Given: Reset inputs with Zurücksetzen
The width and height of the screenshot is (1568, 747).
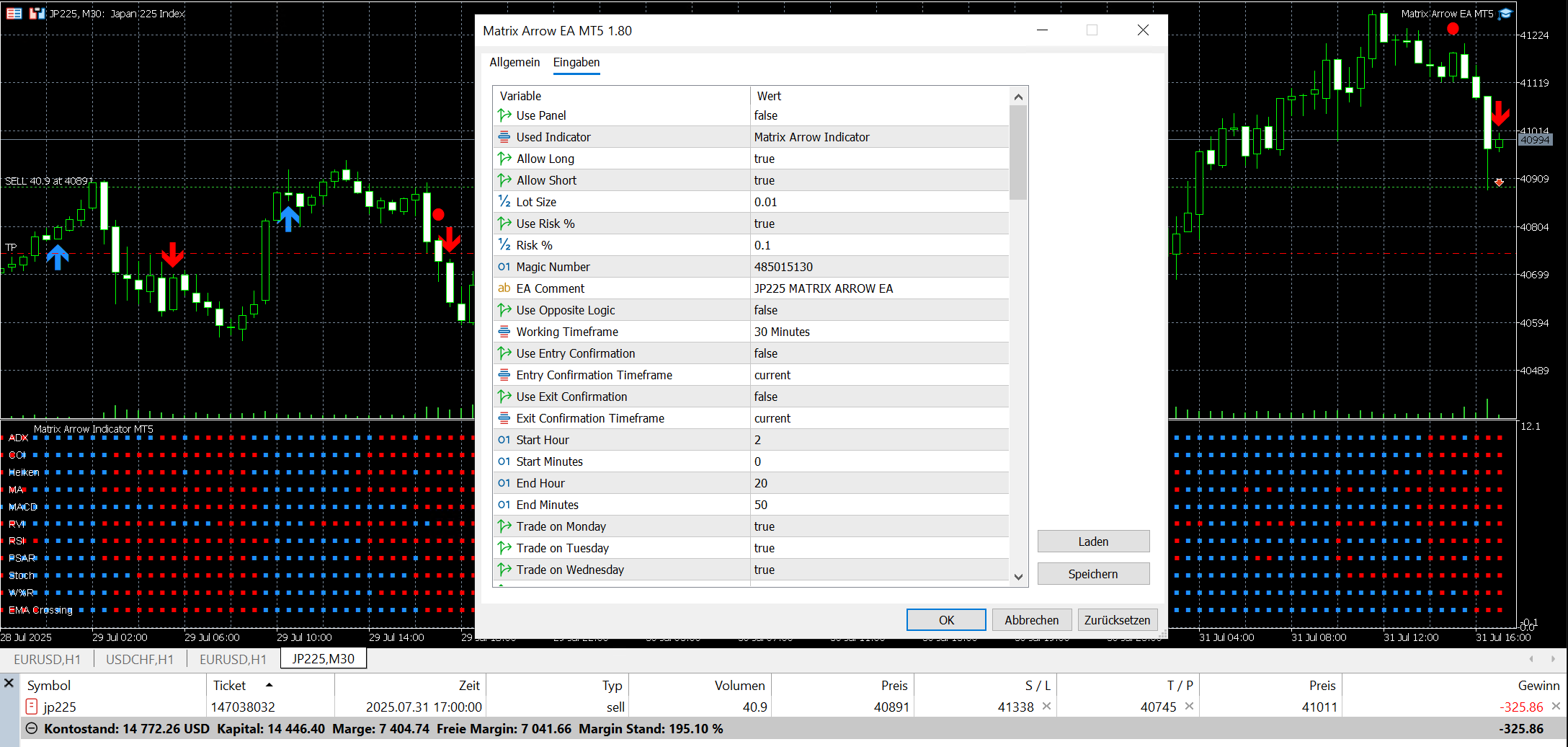Looking at the screenshot, I should click(x=1118, y=620).
